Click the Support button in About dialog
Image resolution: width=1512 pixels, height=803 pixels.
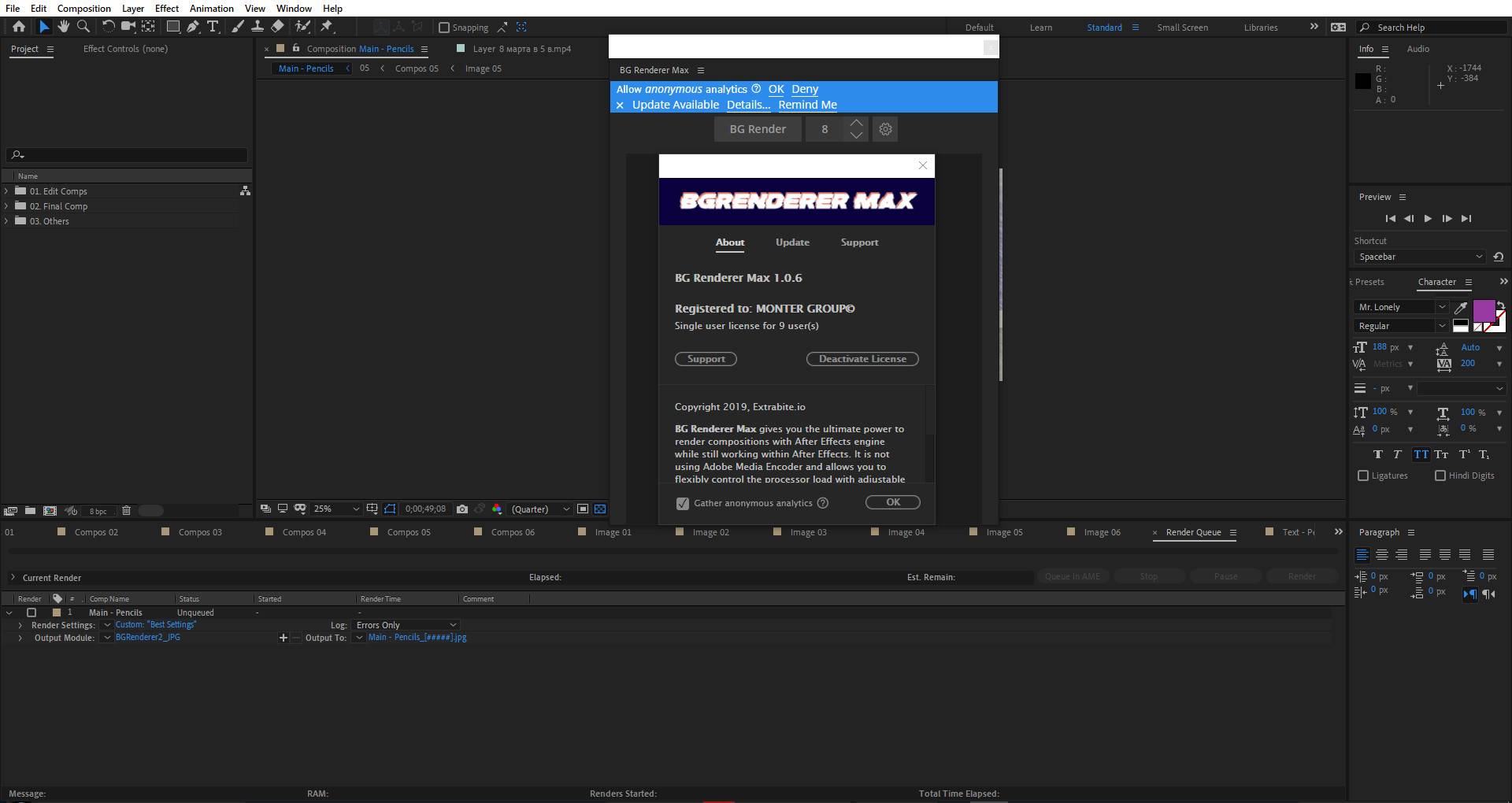point(706,359)
